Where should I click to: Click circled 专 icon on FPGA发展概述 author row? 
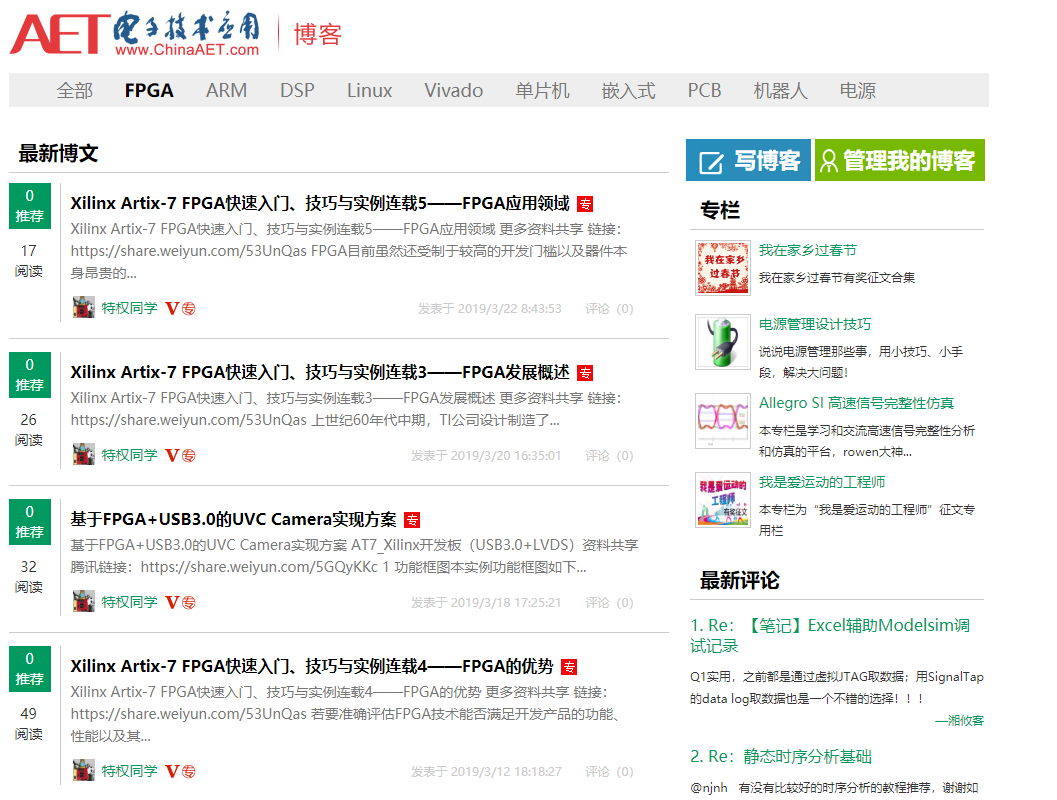coord(189,456)
